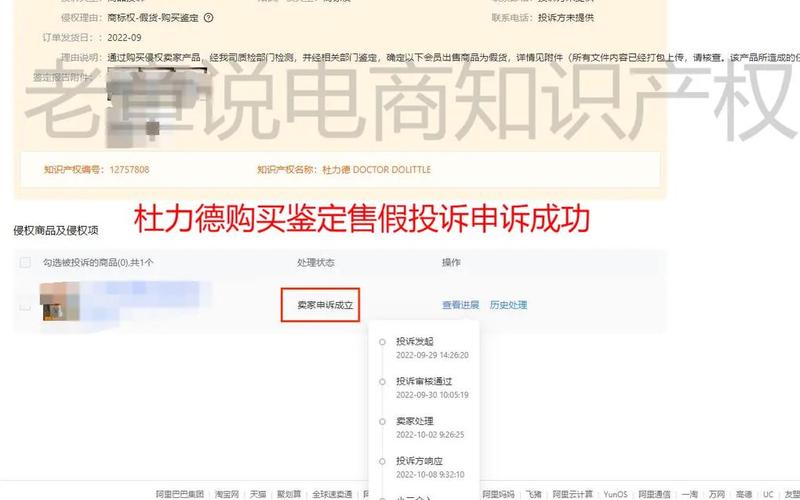Click the timestamp 2022-09-30 10:05:19

432,395
